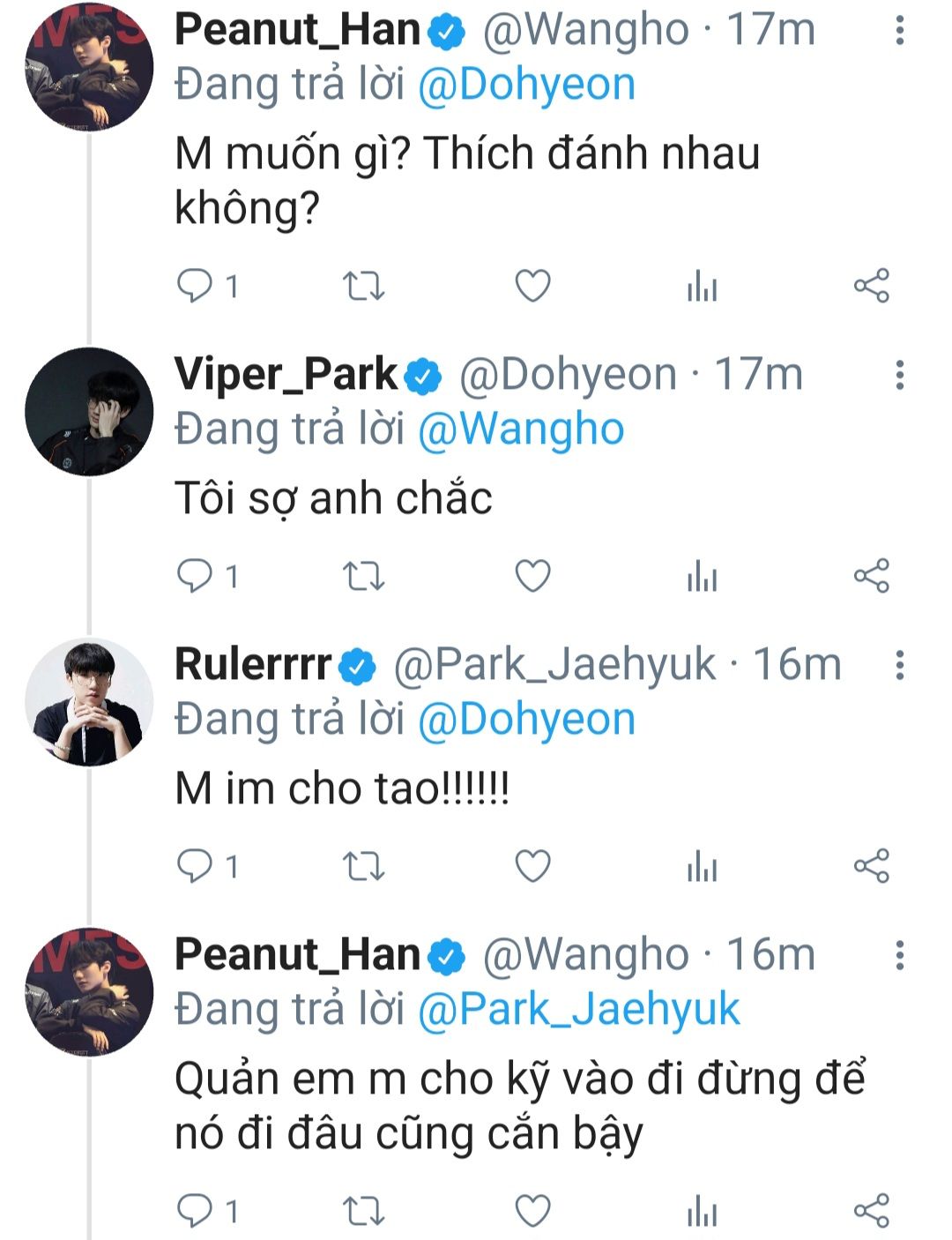Share Peanut_Han's "Quản em m" tweet
Viewport: 952px width, 1240px height.
click(x=871, y=1211)
